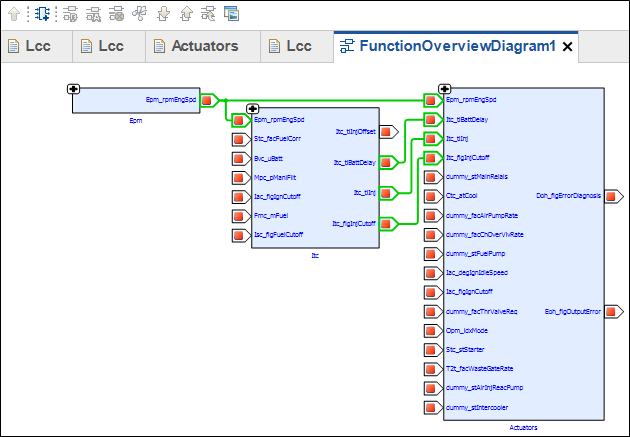
Task: Expand the Itc block with plus button
Action: 252,109
